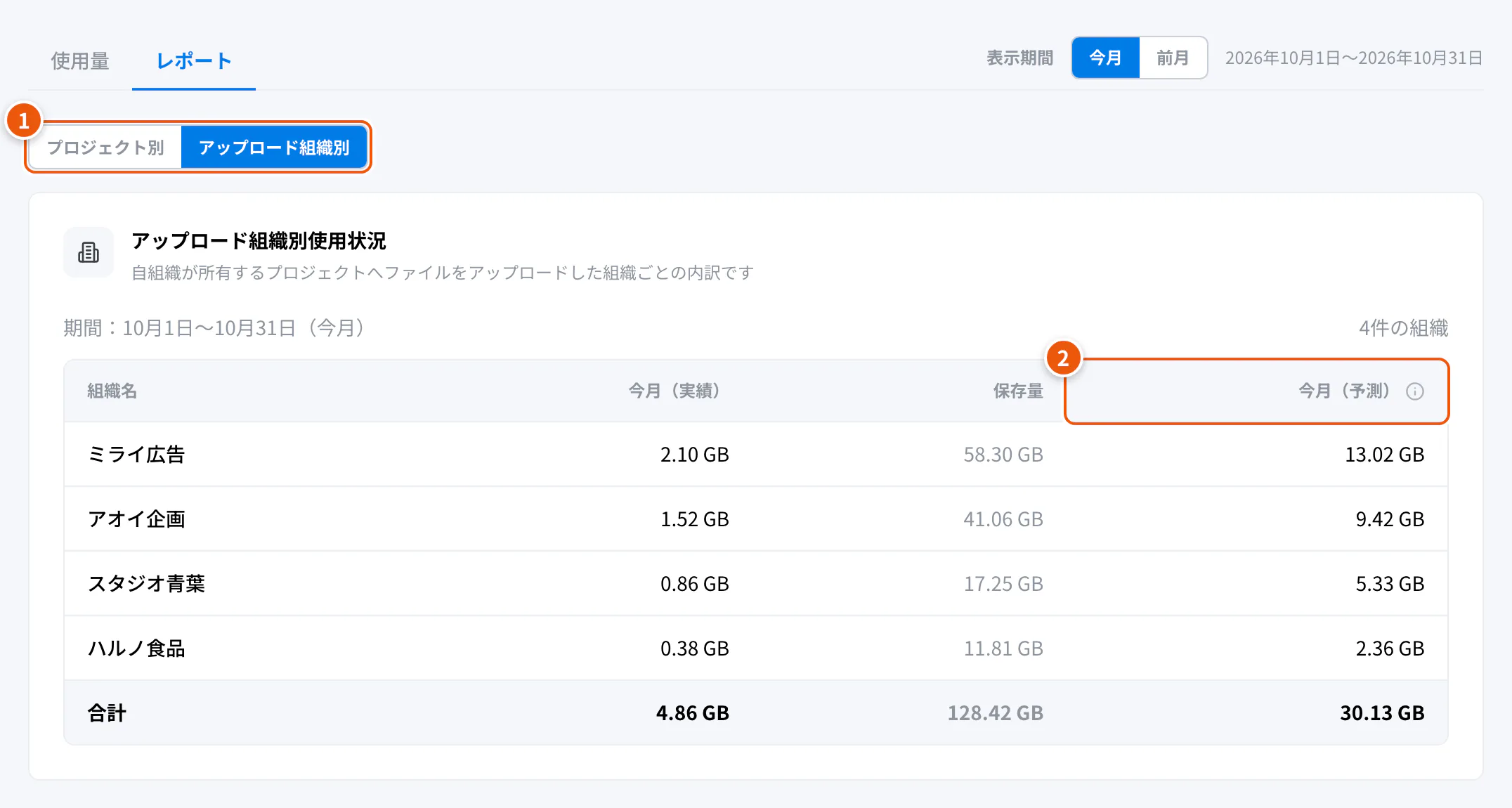Click the 4.86 GB total actual
This screenshot has height=808, width=1512.
tap(693, 713)
